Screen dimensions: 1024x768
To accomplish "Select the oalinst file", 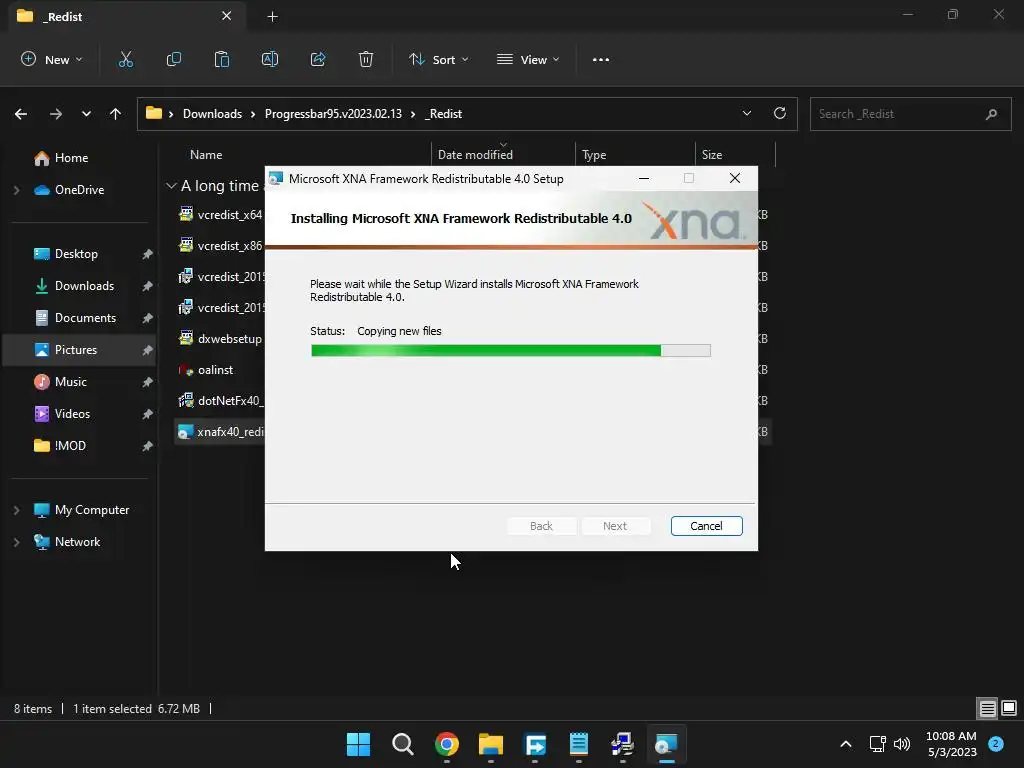I will tap(206, 370).
